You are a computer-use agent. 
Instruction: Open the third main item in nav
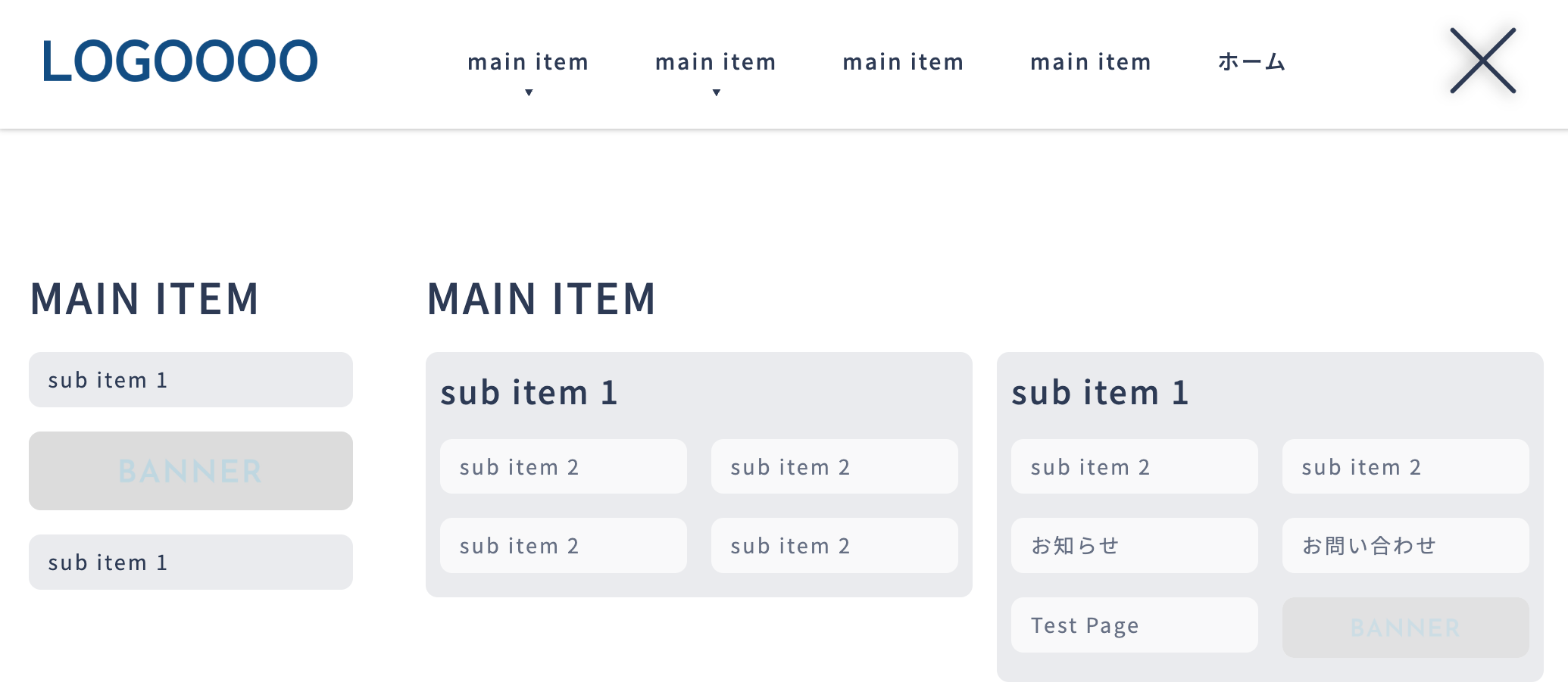coord(903,61)
